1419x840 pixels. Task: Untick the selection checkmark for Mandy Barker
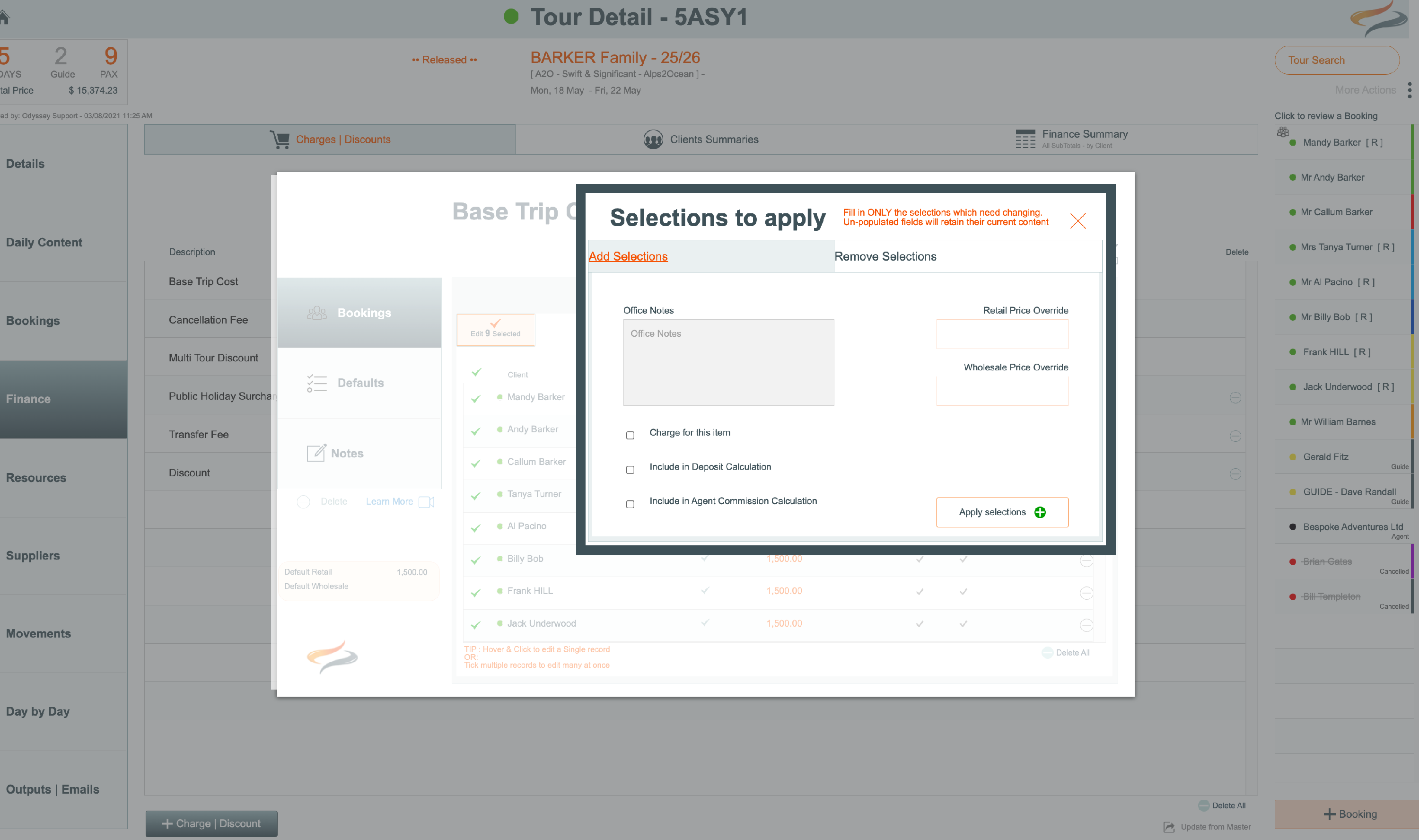(475, 399)
